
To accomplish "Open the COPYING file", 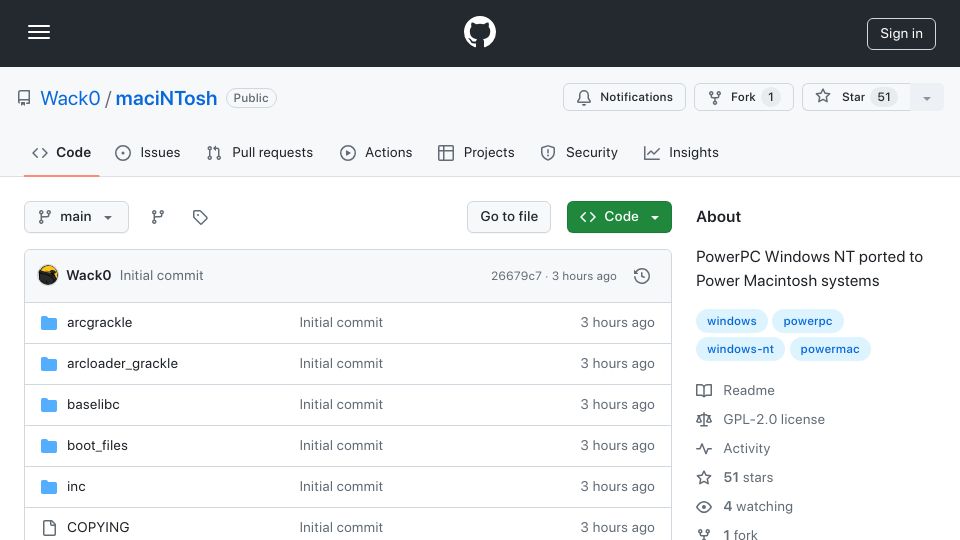I will point(98,527).
